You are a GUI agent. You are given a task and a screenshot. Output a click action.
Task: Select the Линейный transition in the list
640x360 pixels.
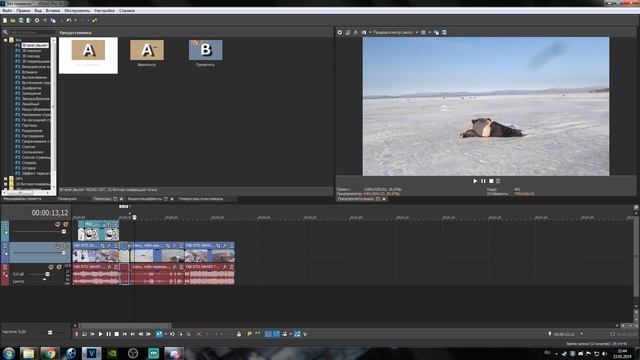coord(31,104)
